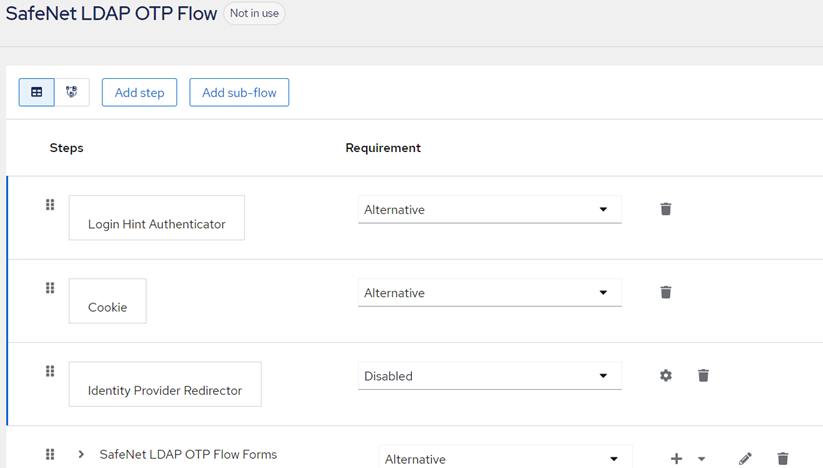Viewport: 823px width, 468px height.
Task: Open Identity Provider Redirector settings gear
Action: (666, 375)
